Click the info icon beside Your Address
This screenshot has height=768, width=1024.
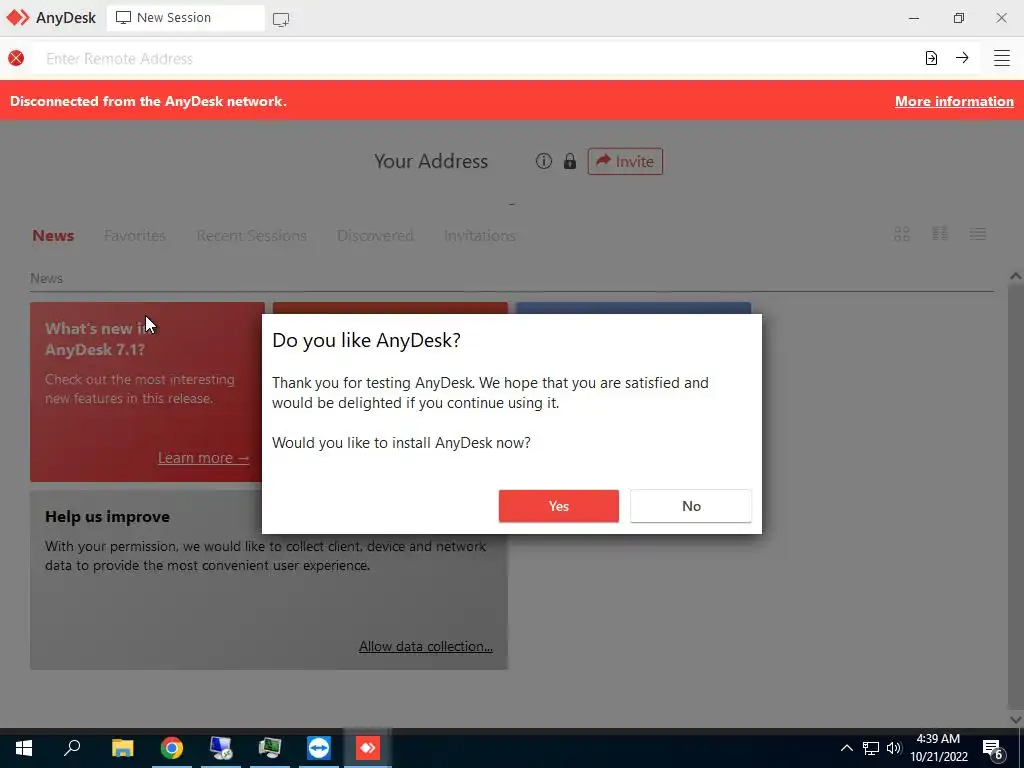[543, 161]
